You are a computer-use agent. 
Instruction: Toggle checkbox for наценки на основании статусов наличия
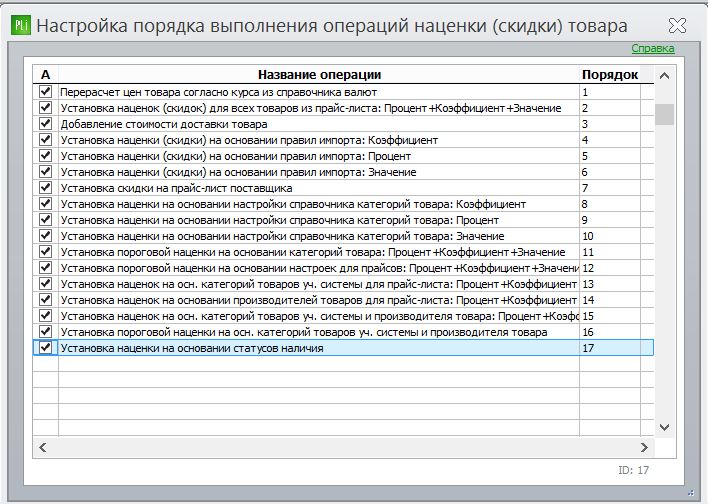(45, 348)
